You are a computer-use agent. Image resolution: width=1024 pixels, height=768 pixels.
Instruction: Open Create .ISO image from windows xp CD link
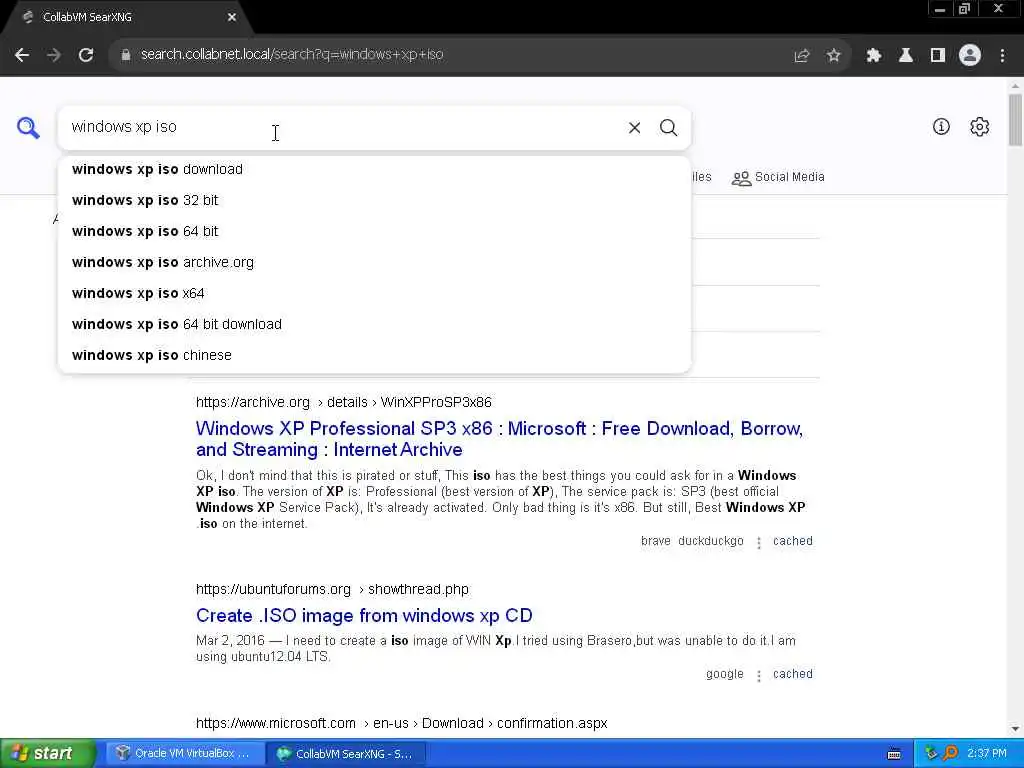[x=364, y=616]
